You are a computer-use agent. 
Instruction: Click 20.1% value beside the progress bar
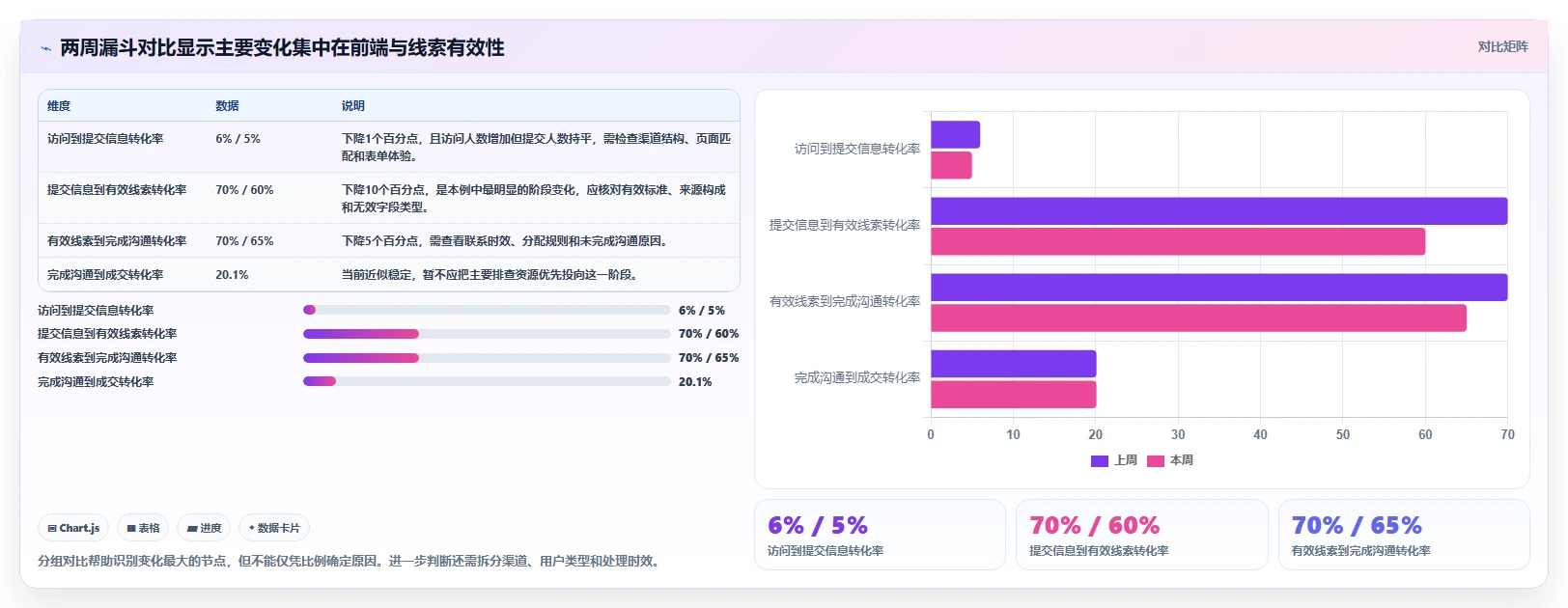tap(695, 382)
